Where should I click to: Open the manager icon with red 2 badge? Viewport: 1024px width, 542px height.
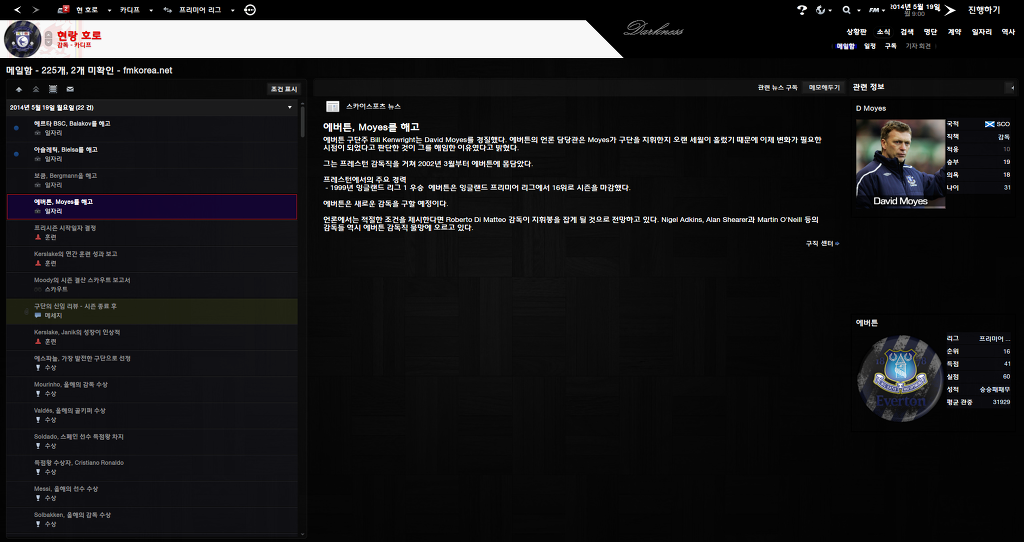pos(63,10)
